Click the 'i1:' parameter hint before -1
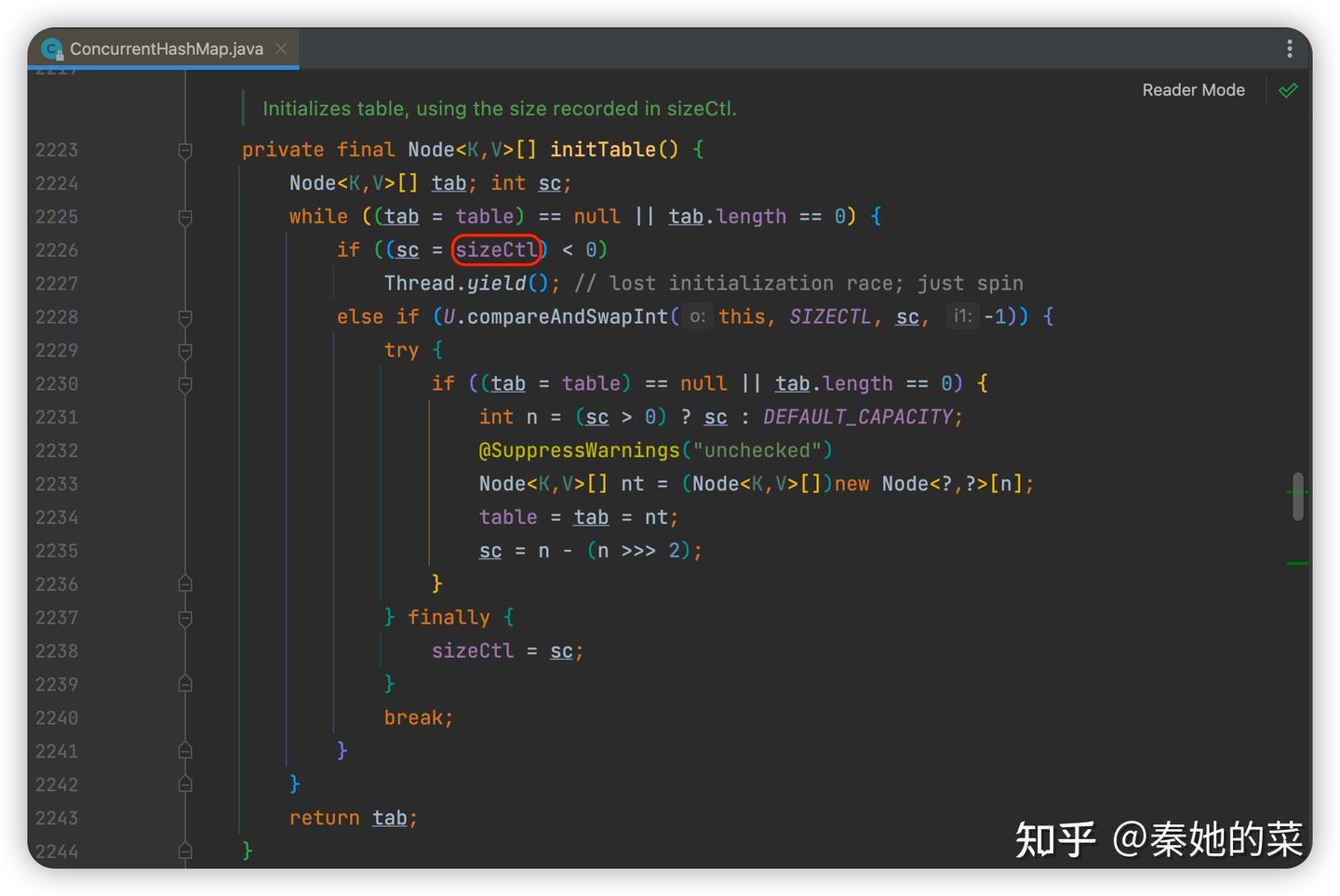Image resolution: width=1340 pixels, height=896 pixels. click(962, 316)
